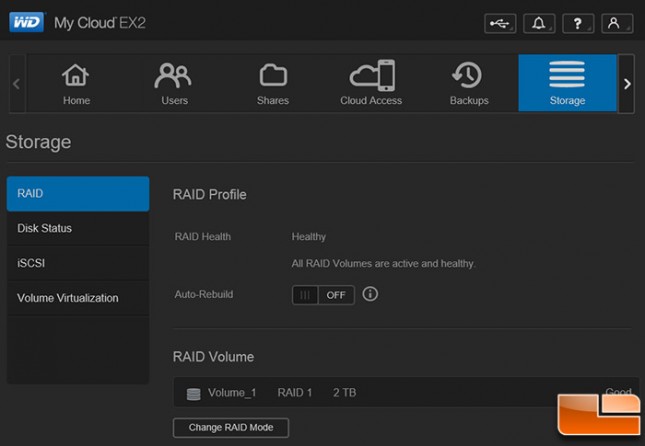The height and width of the screenshot is (446, 645).
Task: Open the Shares tab
Action: tap(273, 84)
